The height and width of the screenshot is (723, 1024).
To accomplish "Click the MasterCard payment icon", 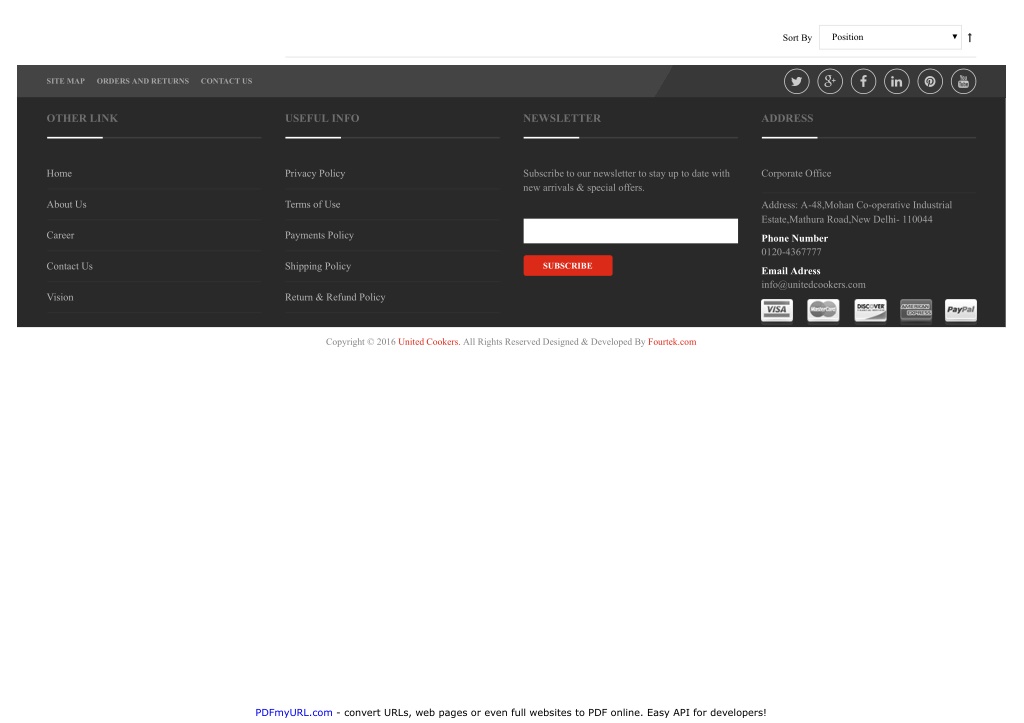I will [x=823, y=310].
